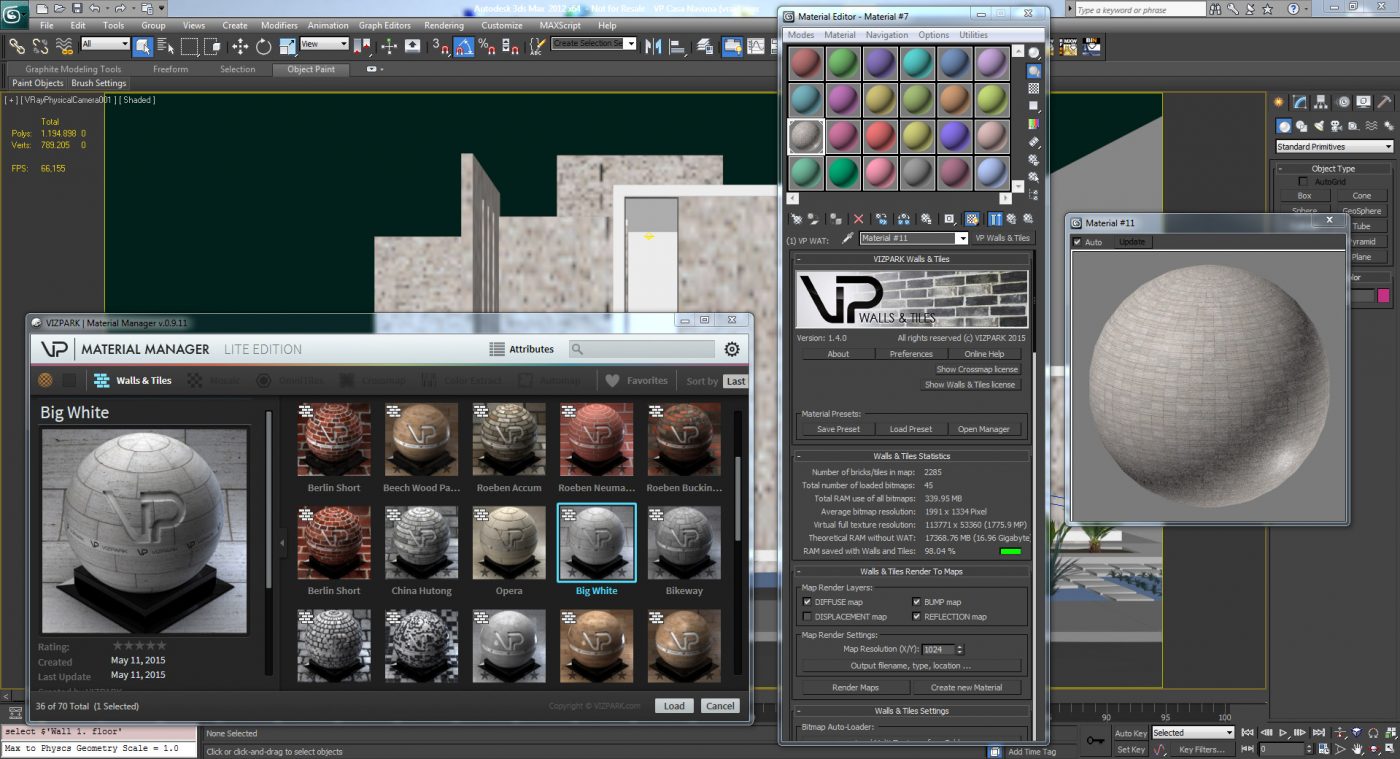The image size is (1400, 759).
Task: Open the Material #11 name dropdown
Action: tap(961, 239)
